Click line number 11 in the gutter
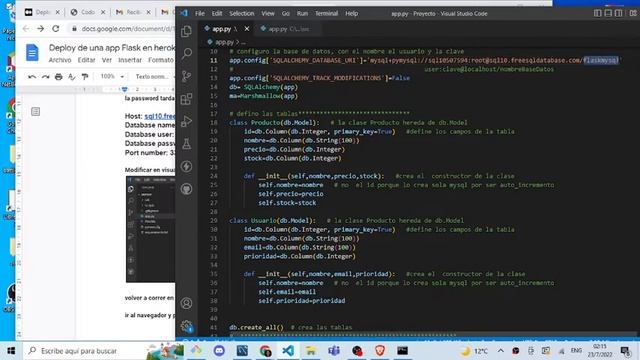 coord(214,60)
